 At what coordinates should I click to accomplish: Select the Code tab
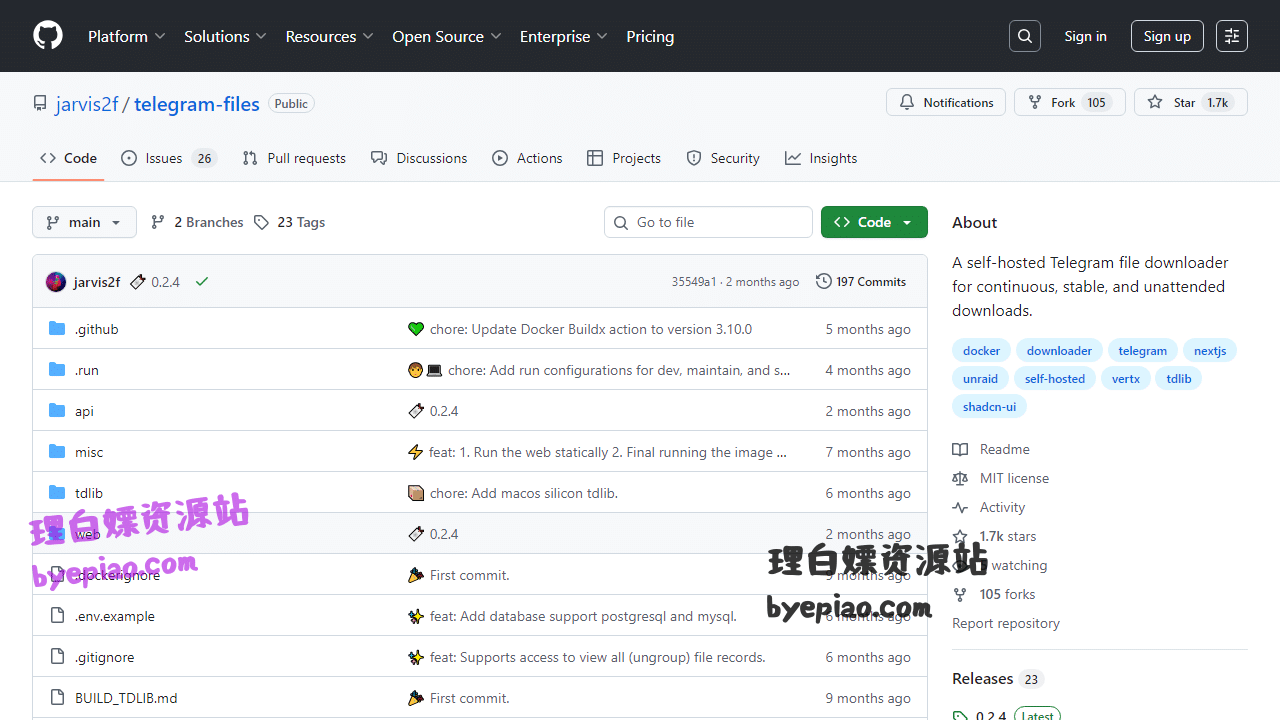[68, 158]
